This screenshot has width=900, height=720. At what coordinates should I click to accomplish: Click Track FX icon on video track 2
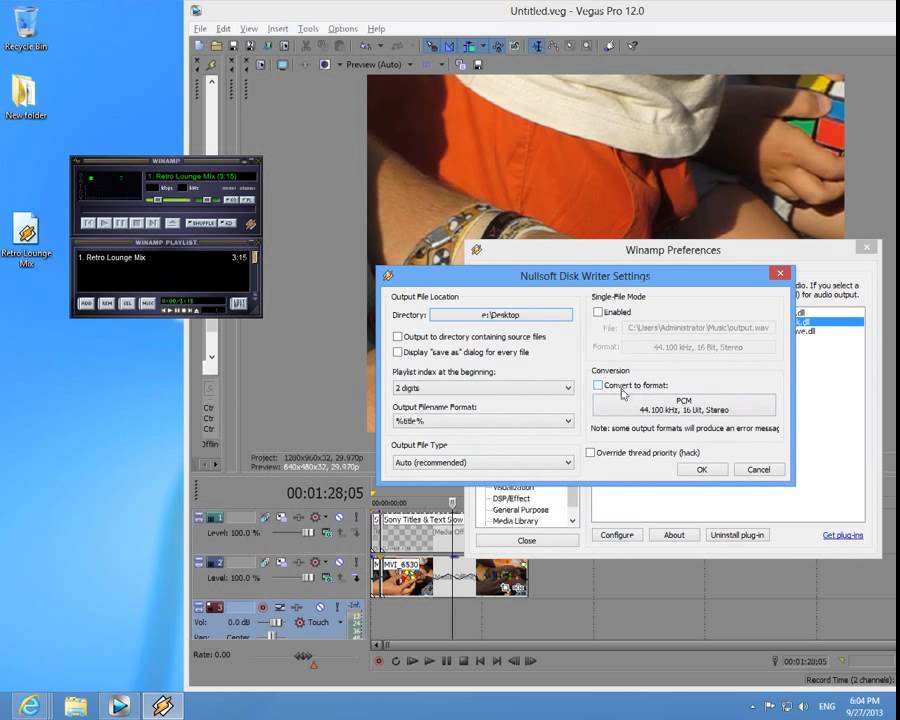click(x=298, y=563)
